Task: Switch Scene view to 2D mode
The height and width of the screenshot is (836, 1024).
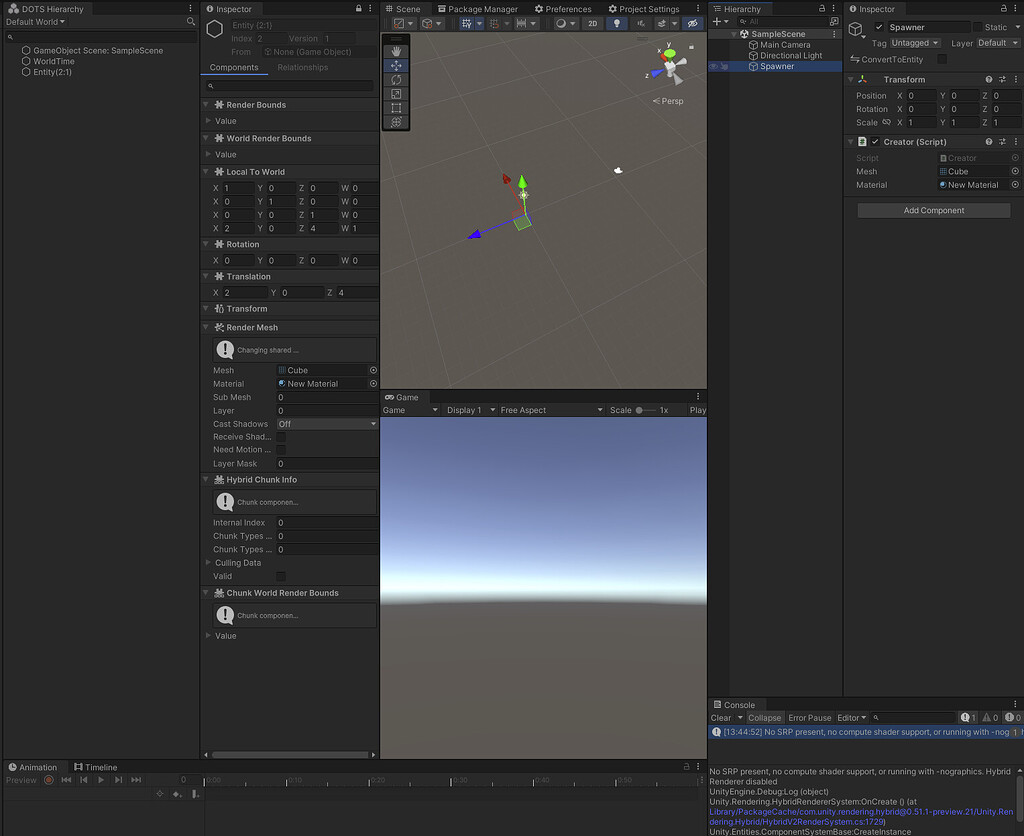Action: (592, 23)
